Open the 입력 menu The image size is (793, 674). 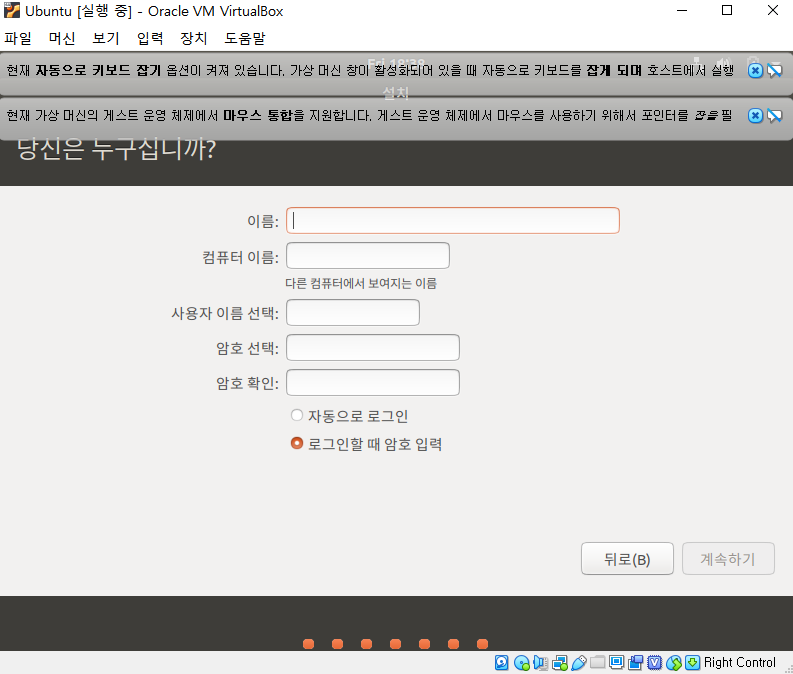coord(150,38)
